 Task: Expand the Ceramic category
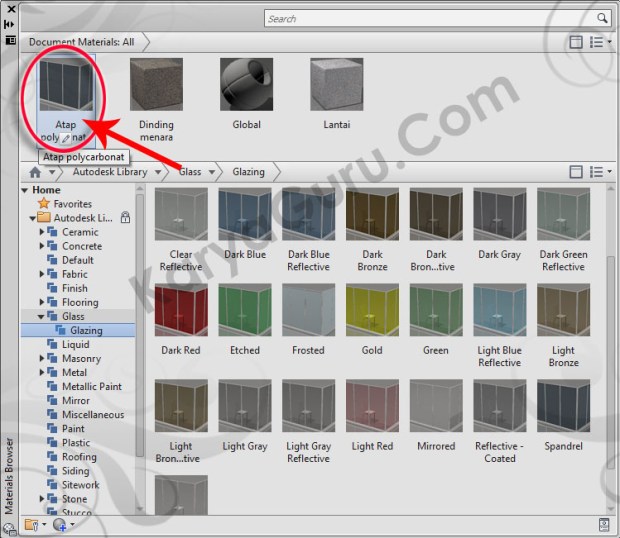tap(42, 232)
